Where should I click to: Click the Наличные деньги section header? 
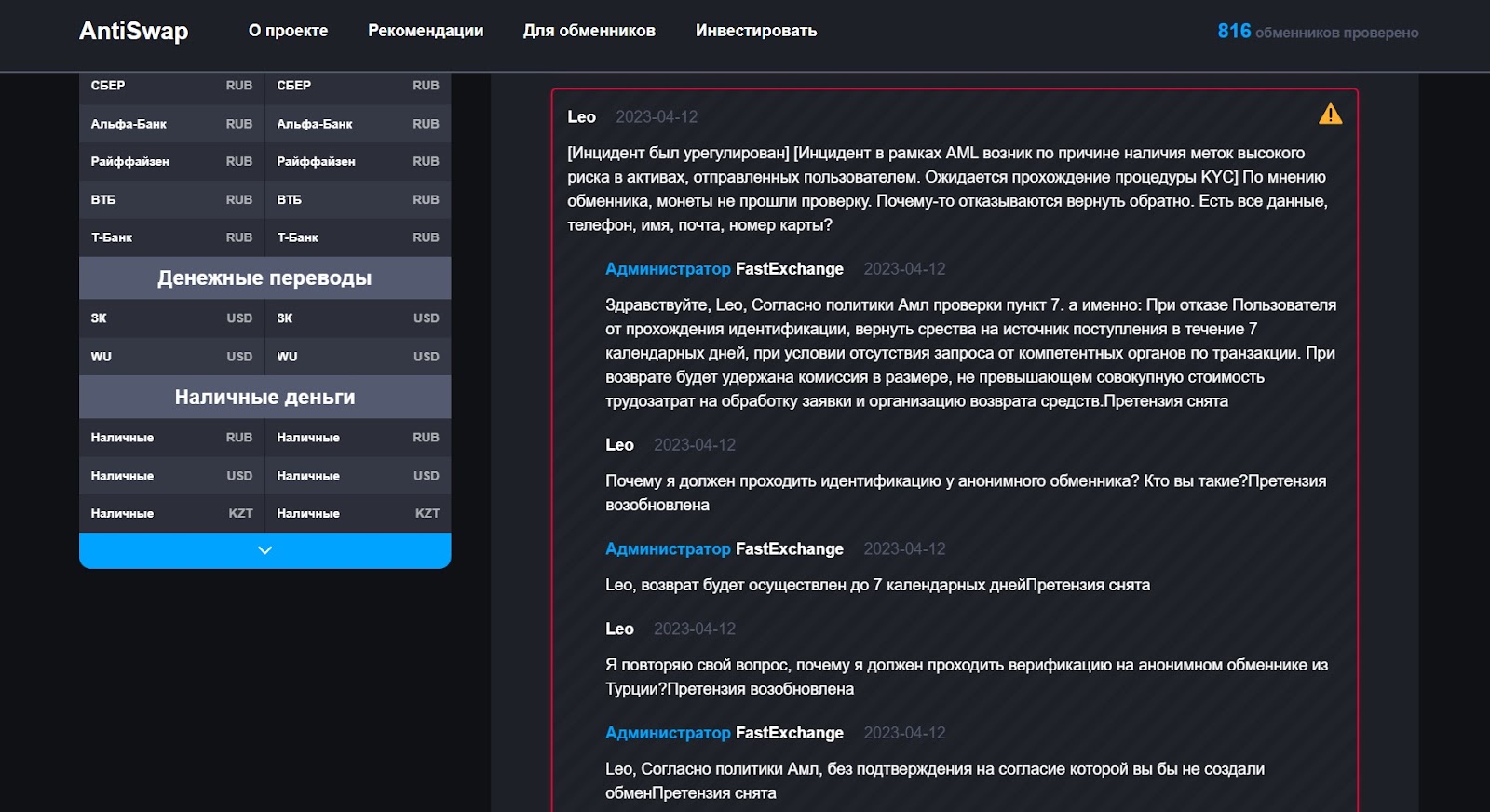pos(264,397)
